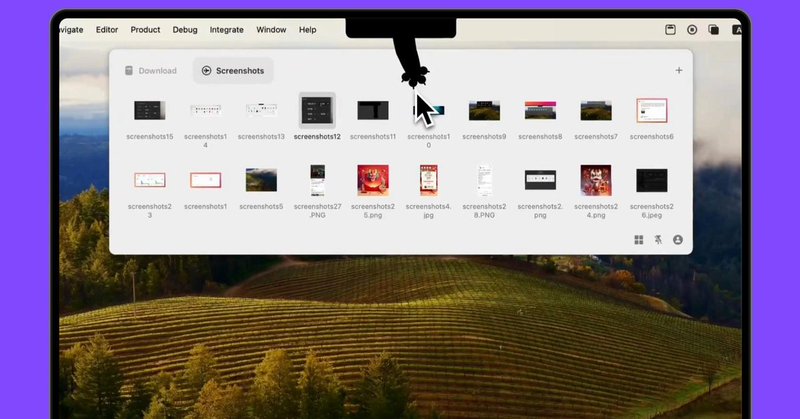Select the Screenshots tab
The width and height of the screenshot is (800, 419).
click(x=233, y=70)
